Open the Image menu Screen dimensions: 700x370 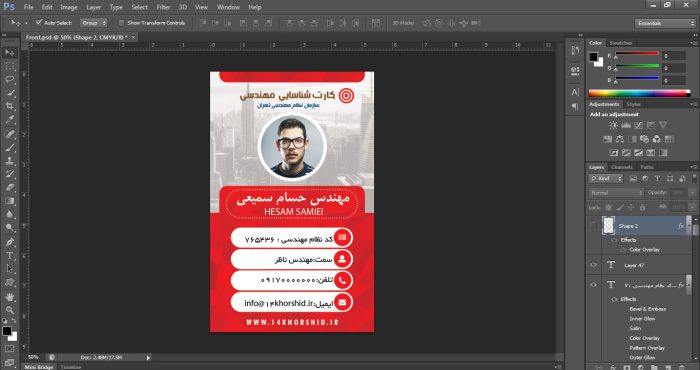tap(69, 7)
